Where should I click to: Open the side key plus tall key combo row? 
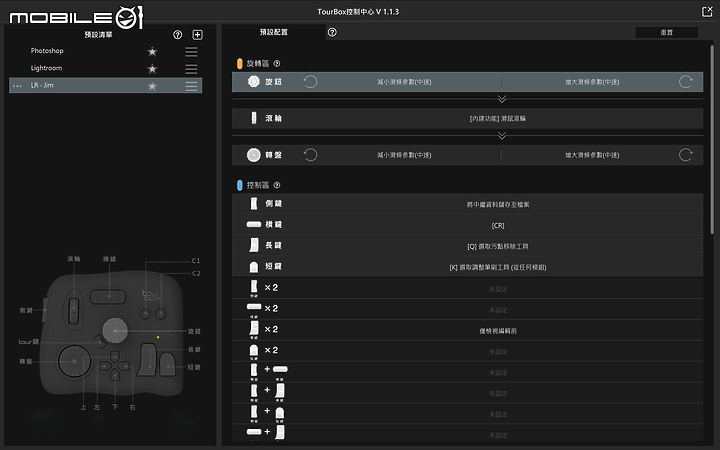point(467,393)
